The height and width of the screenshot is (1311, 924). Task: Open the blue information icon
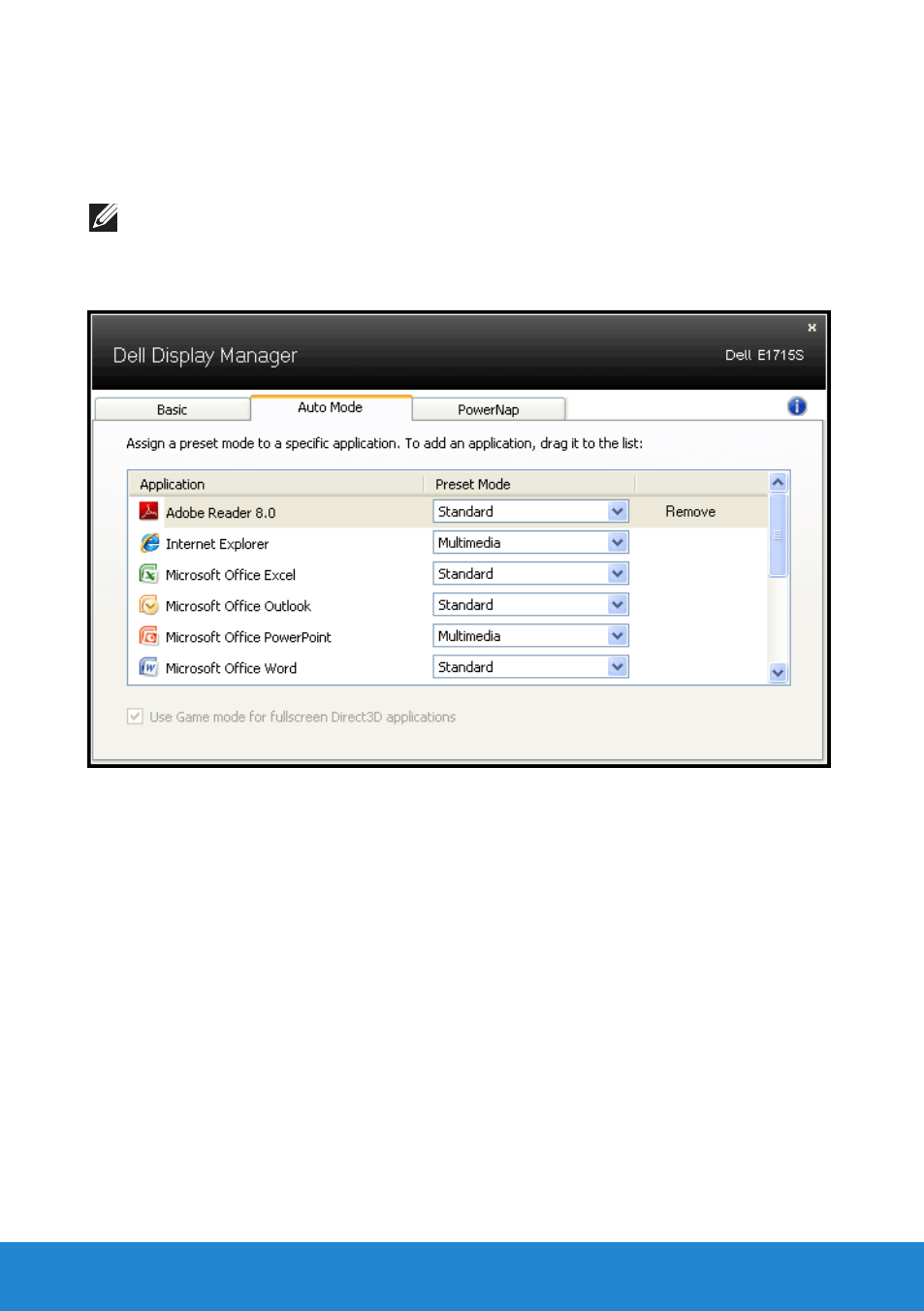pos(797,406)
